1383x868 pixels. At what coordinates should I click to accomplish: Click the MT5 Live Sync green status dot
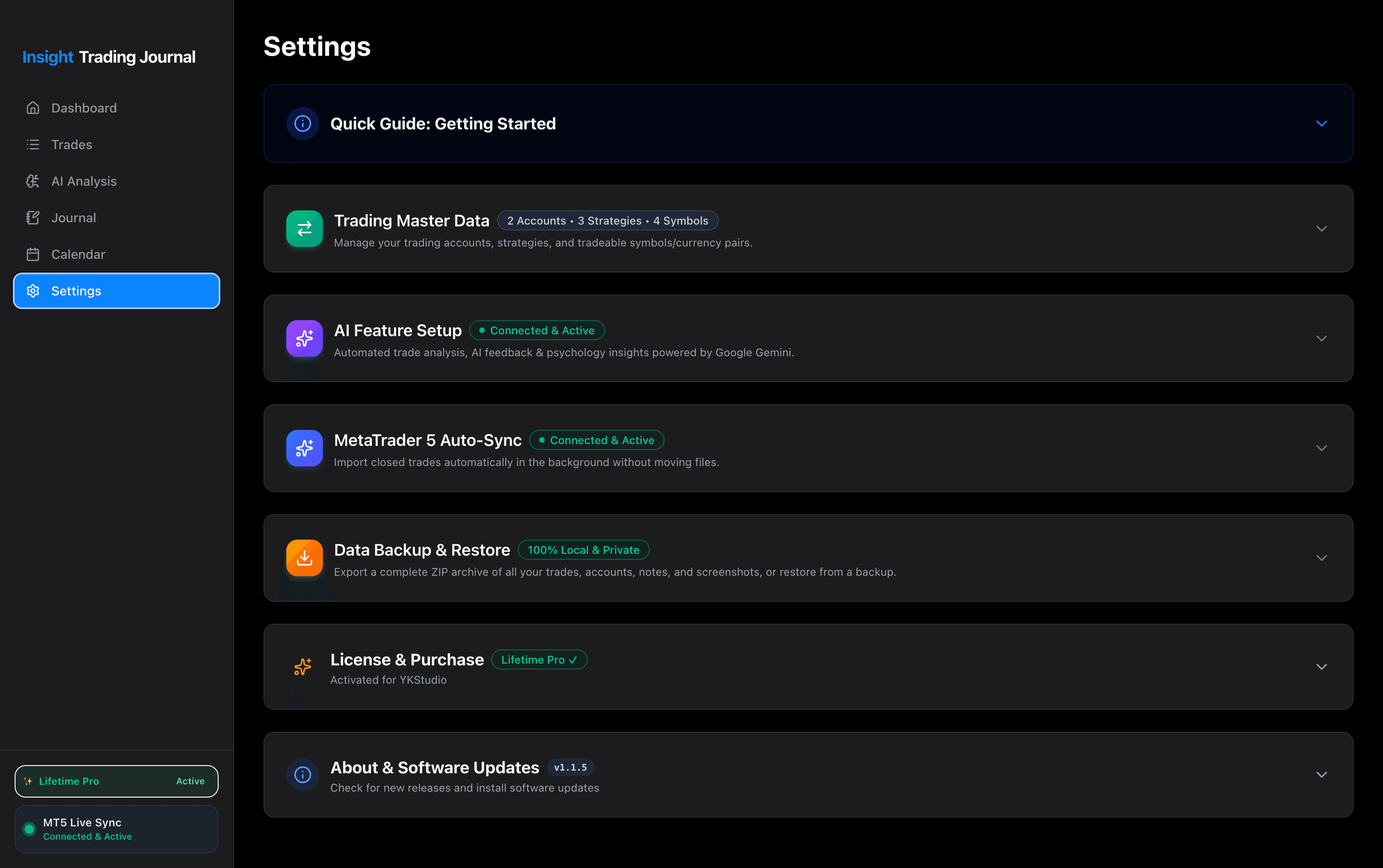point(29,829)
